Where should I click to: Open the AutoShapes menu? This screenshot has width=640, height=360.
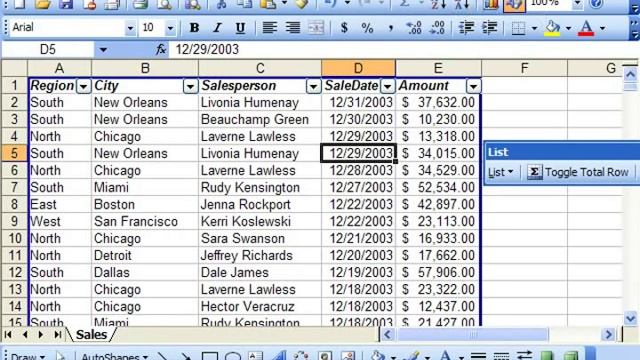[114, 356]
